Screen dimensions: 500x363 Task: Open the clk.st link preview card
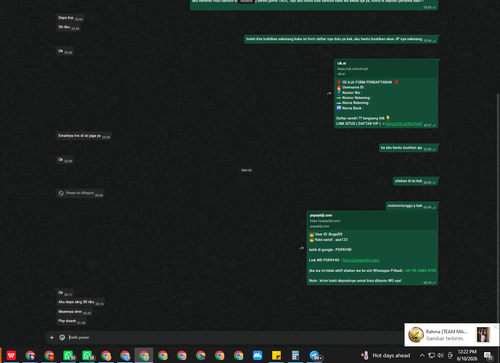coord(386,68)
